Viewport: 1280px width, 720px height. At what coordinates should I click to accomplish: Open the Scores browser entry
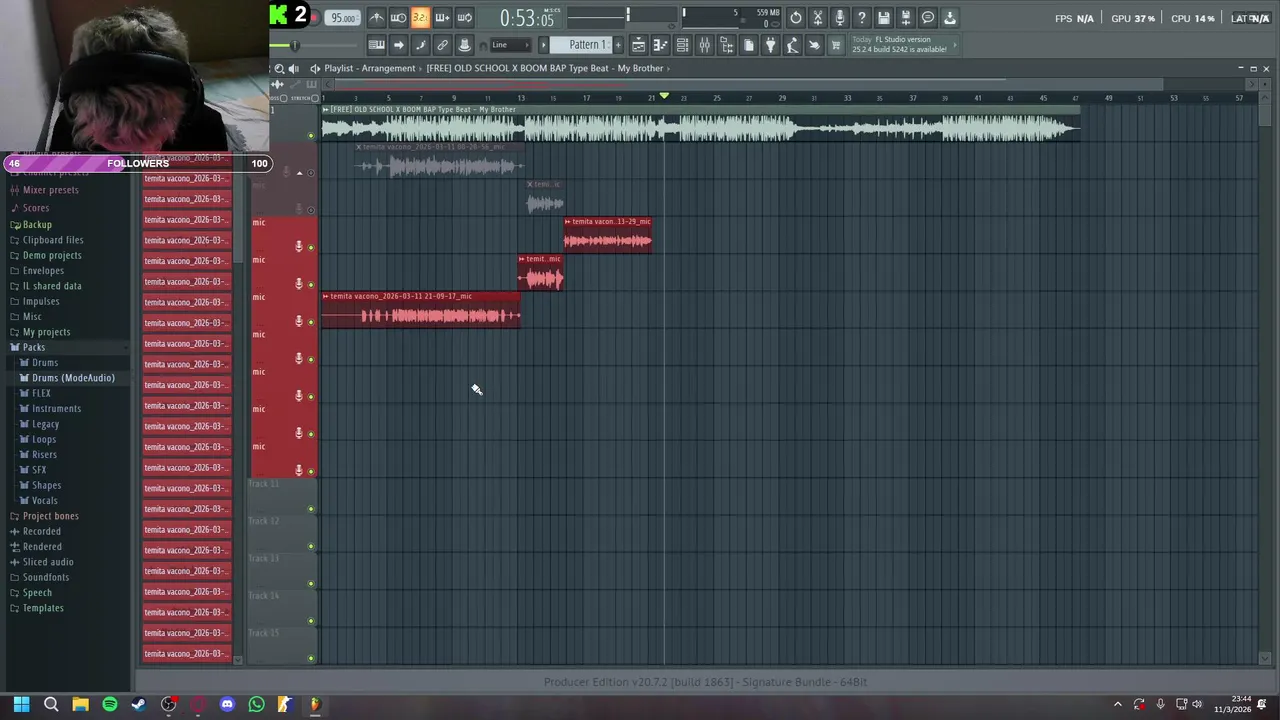coord(35,208)
